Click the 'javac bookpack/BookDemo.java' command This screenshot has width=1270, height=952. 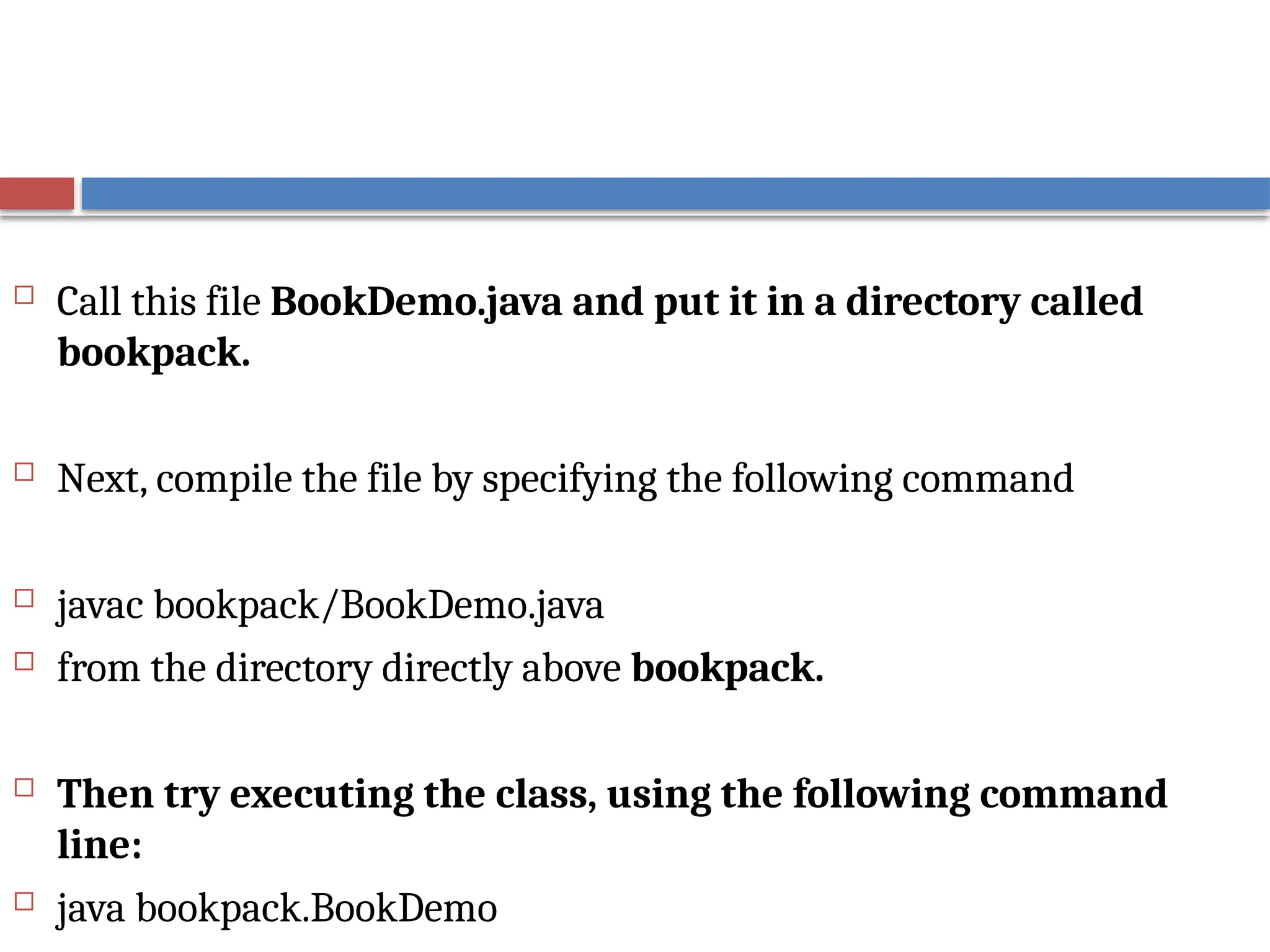tap(330, 606)
